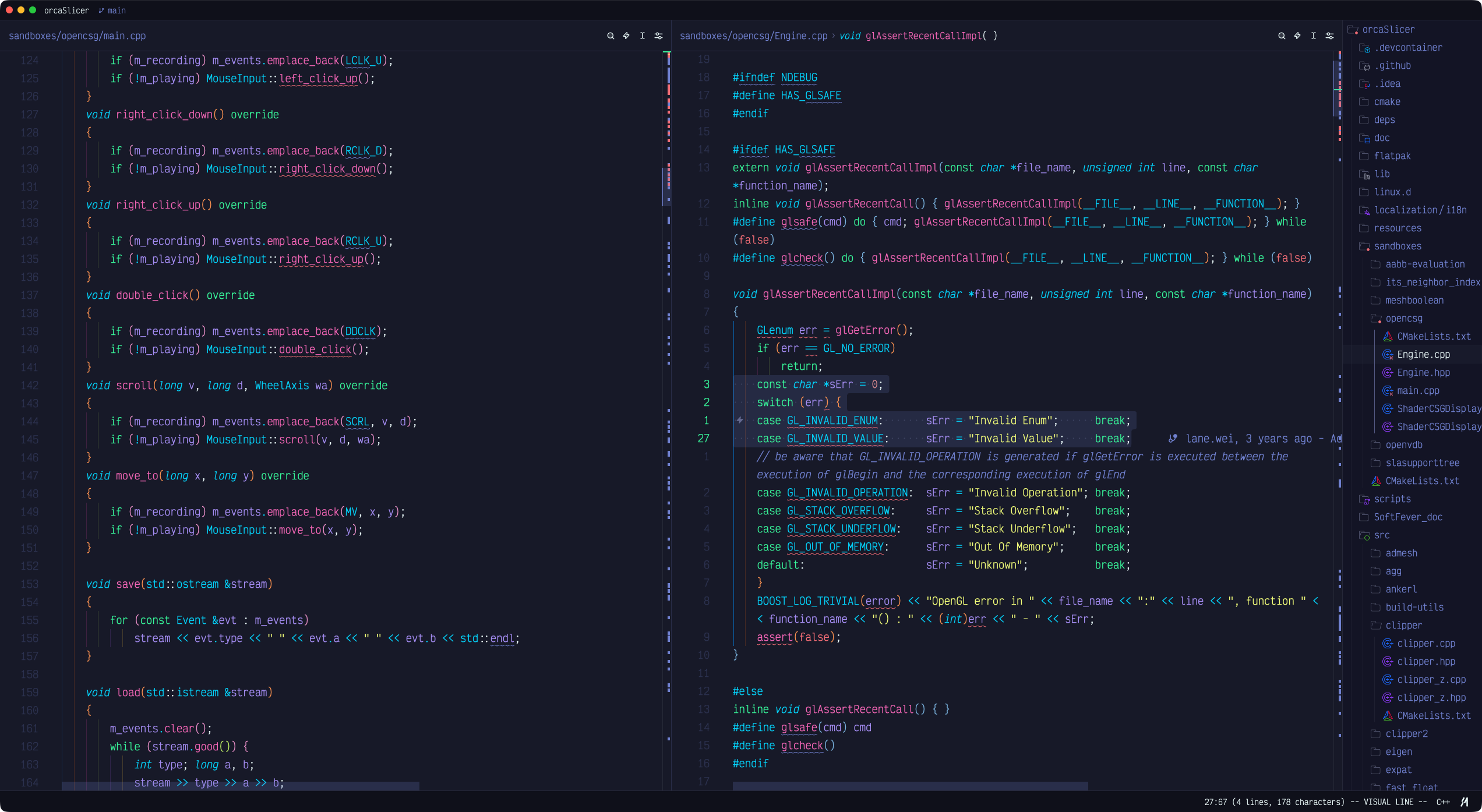The width and height of the screenshot is (1482, 812).
Task: Click CMake icon of opencsg CMakeLists.txt
Action: 1388,337
